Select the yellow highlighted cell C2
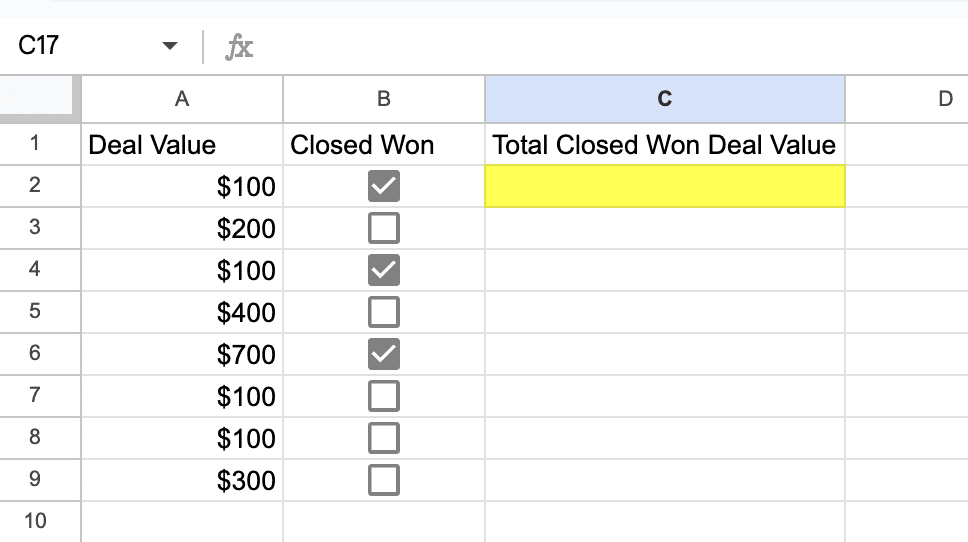 pos(664,187)
